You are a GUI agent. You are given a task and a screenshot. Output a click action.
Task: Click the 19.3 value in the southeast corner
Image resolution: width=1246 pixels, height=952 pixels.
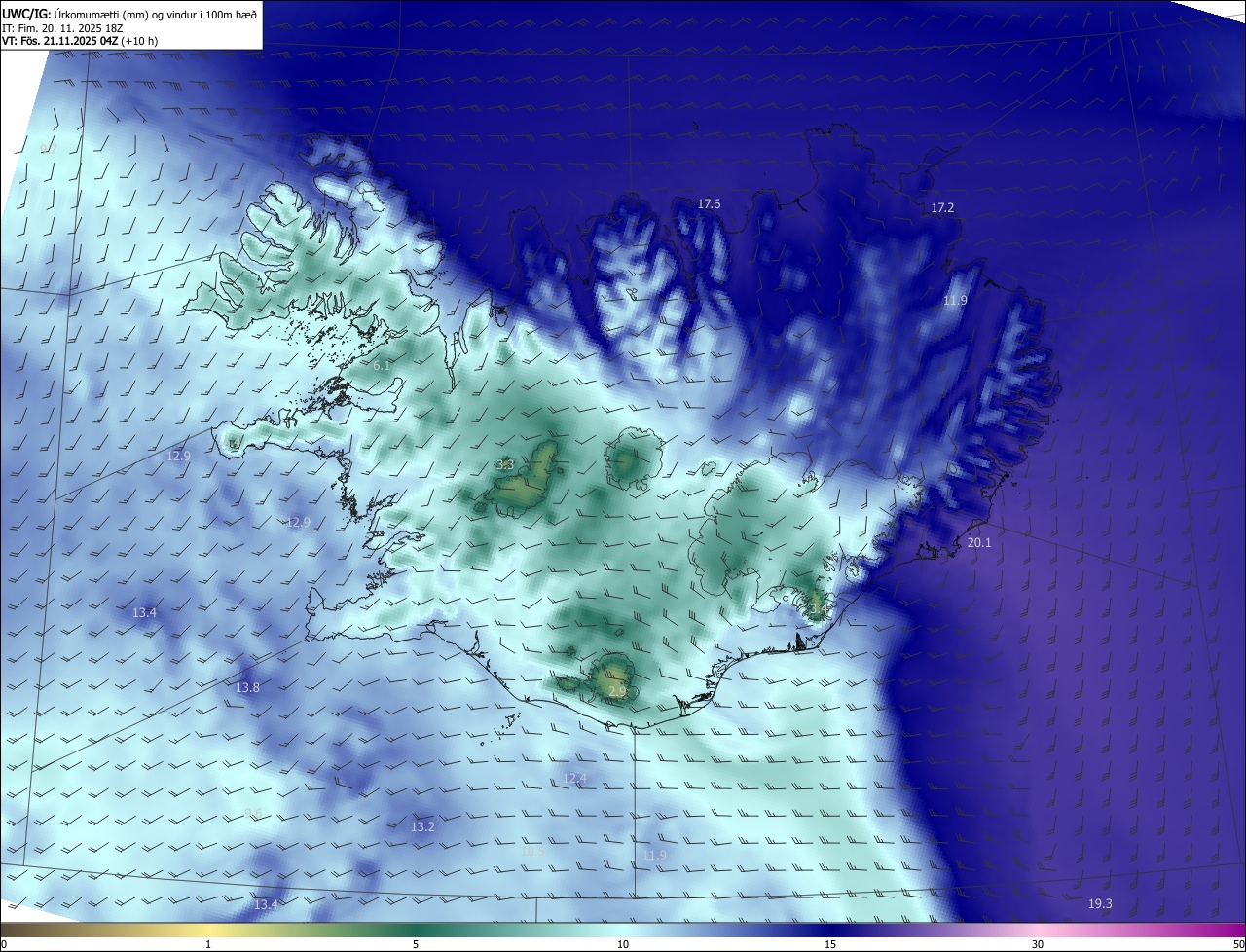[x=1100, y=904]
